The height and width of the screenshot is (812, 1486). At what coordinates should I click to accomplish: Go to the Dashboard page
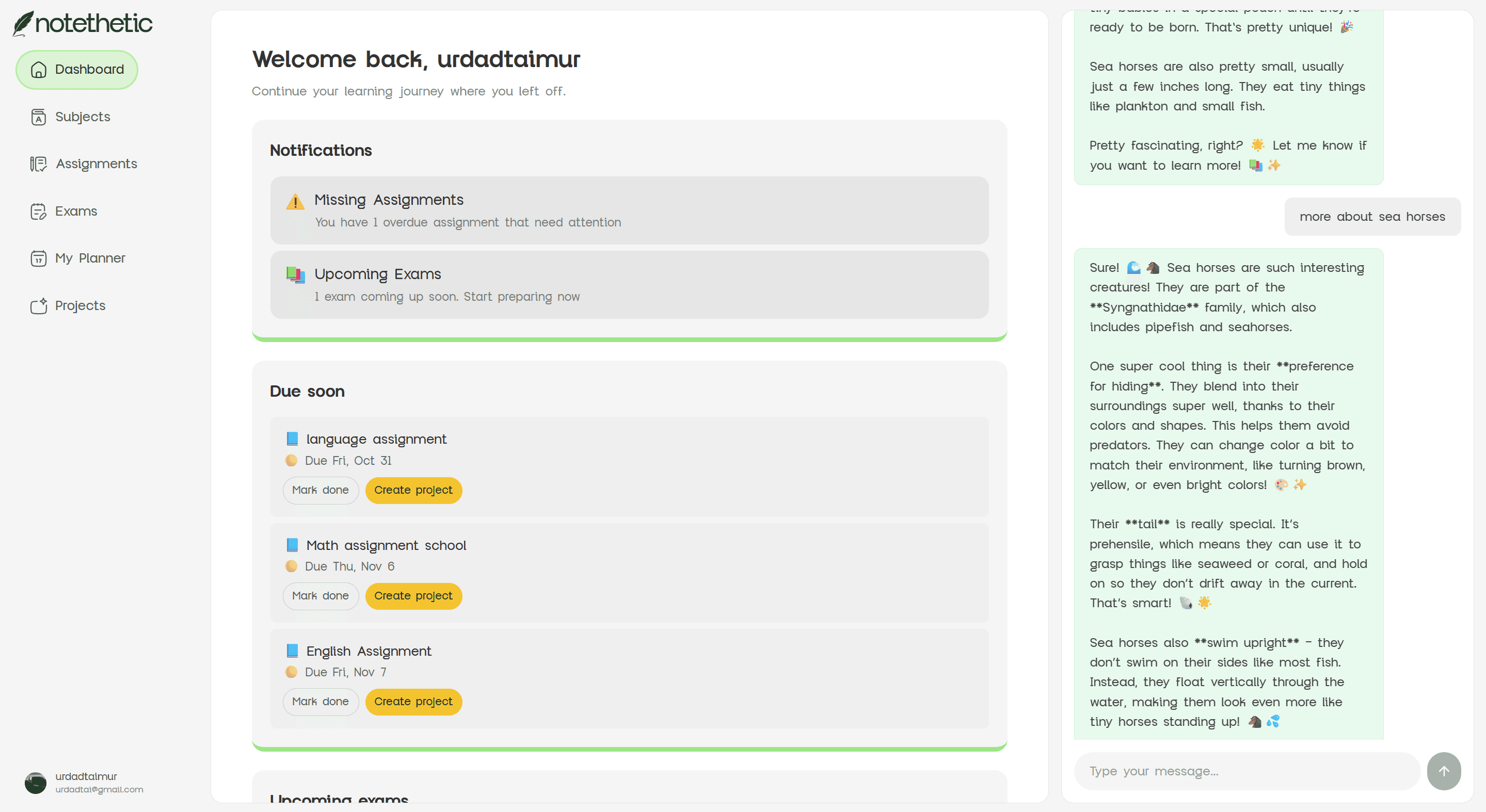click(77, 70)
